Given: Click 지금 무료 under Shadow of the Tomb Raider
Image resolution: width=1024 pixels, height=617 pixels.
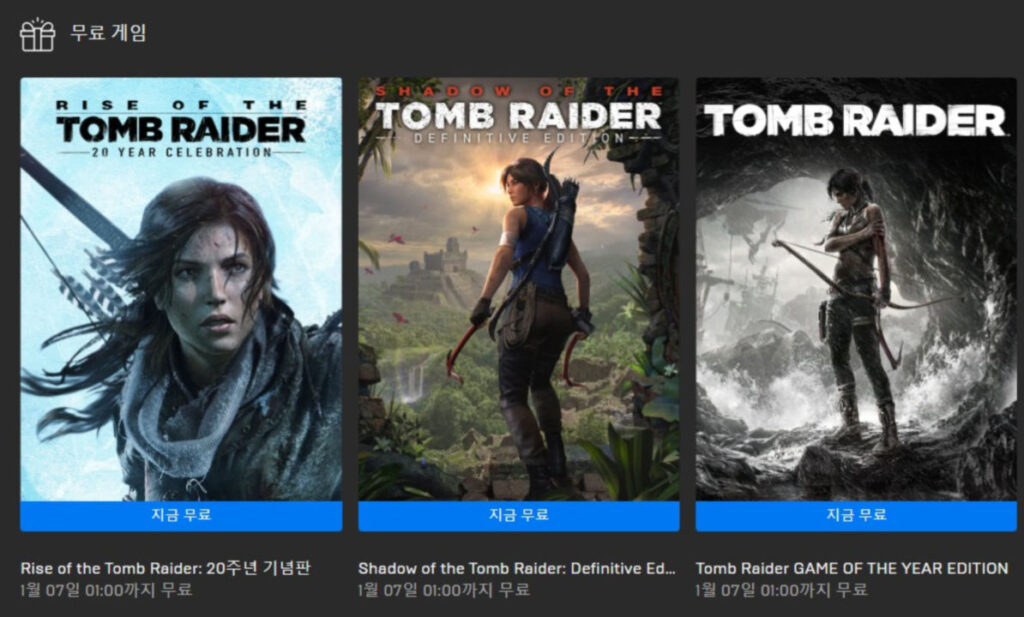Looking at the screenshot, I should pos(519,516).
